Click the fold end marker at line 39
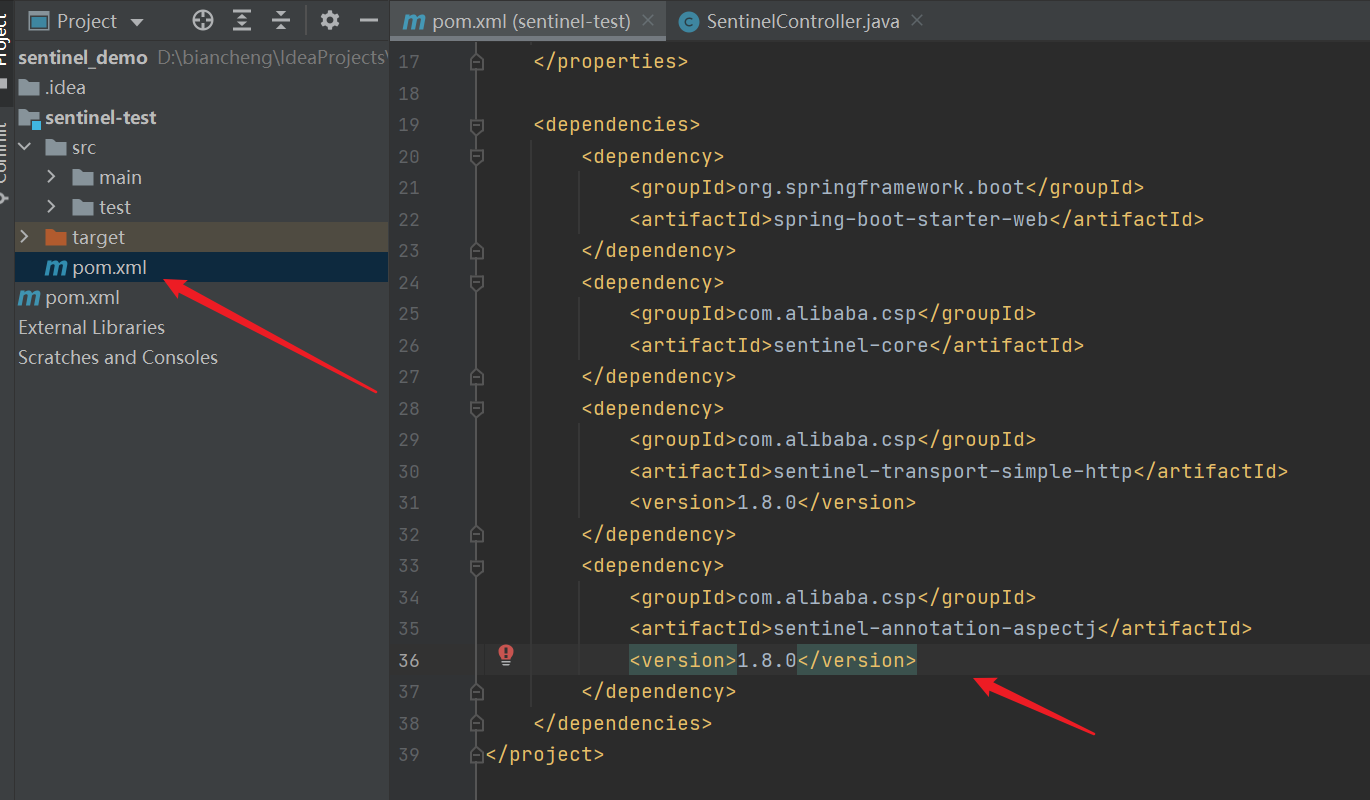The image size is (1370, 800). (x=476, y=755)
